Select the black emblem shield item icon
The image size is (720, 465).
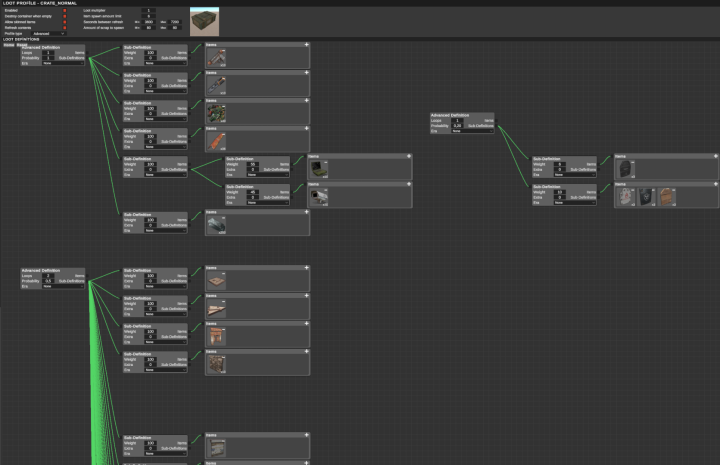point(646,197)
